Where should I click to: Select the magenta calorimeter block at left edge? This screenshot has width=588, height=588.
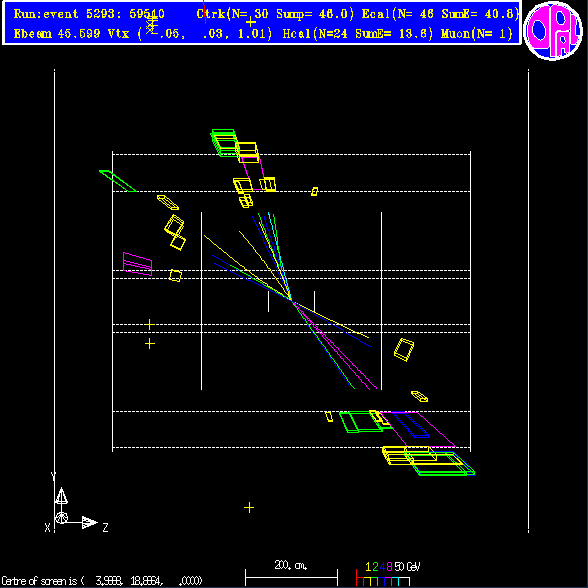pos(138,264)
